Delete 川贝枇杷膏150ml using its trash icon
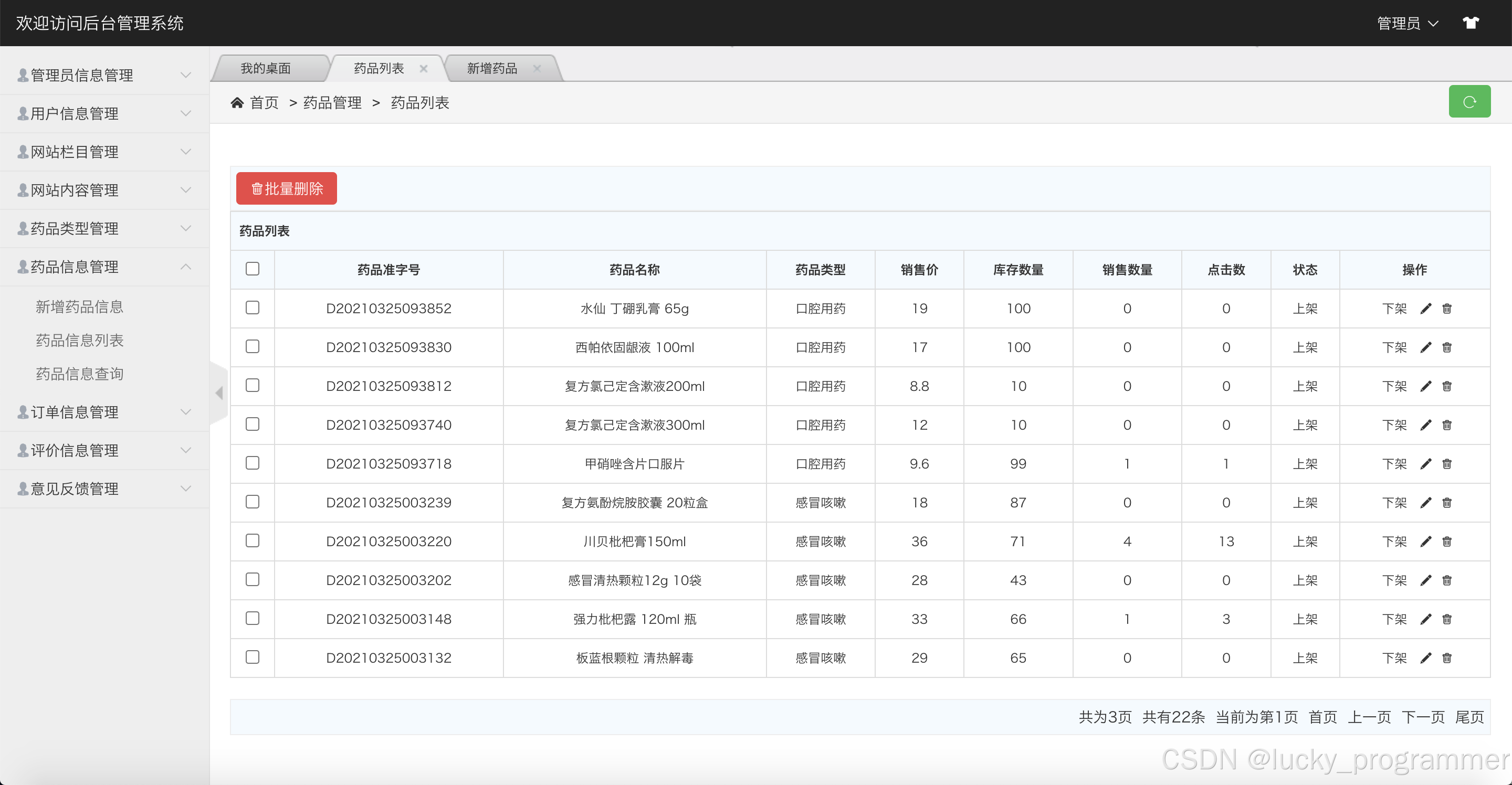Screen dimensions: 1512x785 click(1447, 542)
